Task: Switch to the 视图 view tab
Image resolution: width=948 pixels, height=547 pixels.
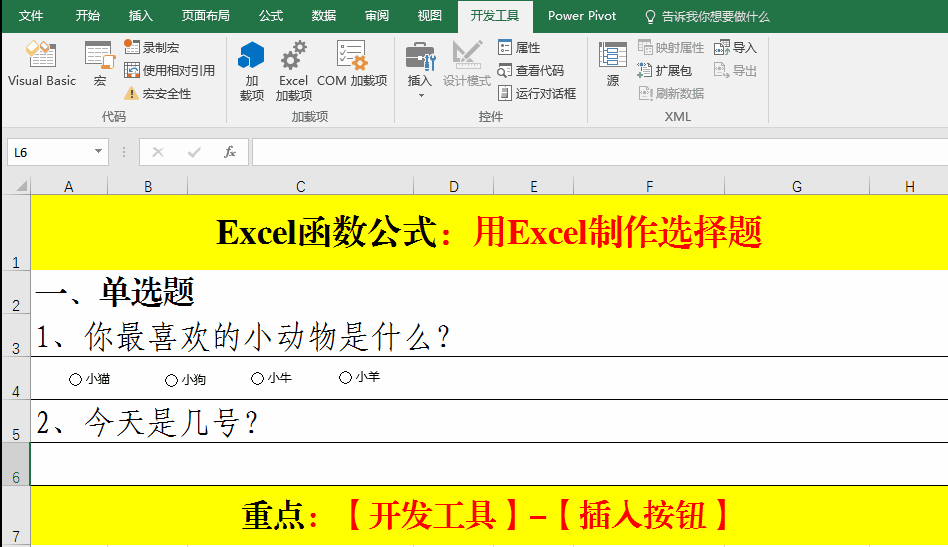Action: (429, 16)
